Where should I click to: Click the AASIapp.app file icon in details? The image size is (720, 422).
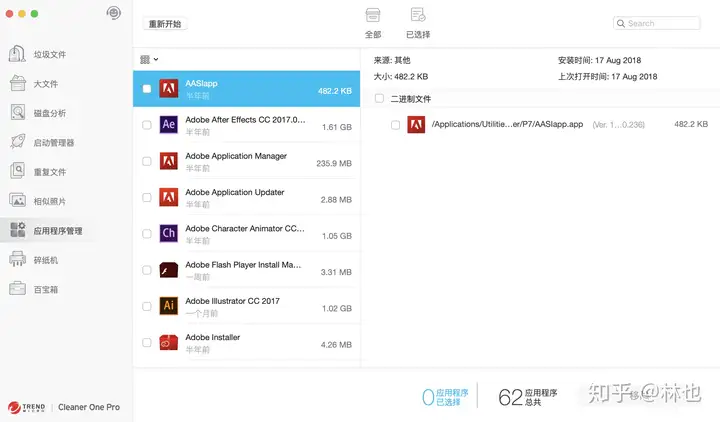pyautogui.click(x=416, y=124)
